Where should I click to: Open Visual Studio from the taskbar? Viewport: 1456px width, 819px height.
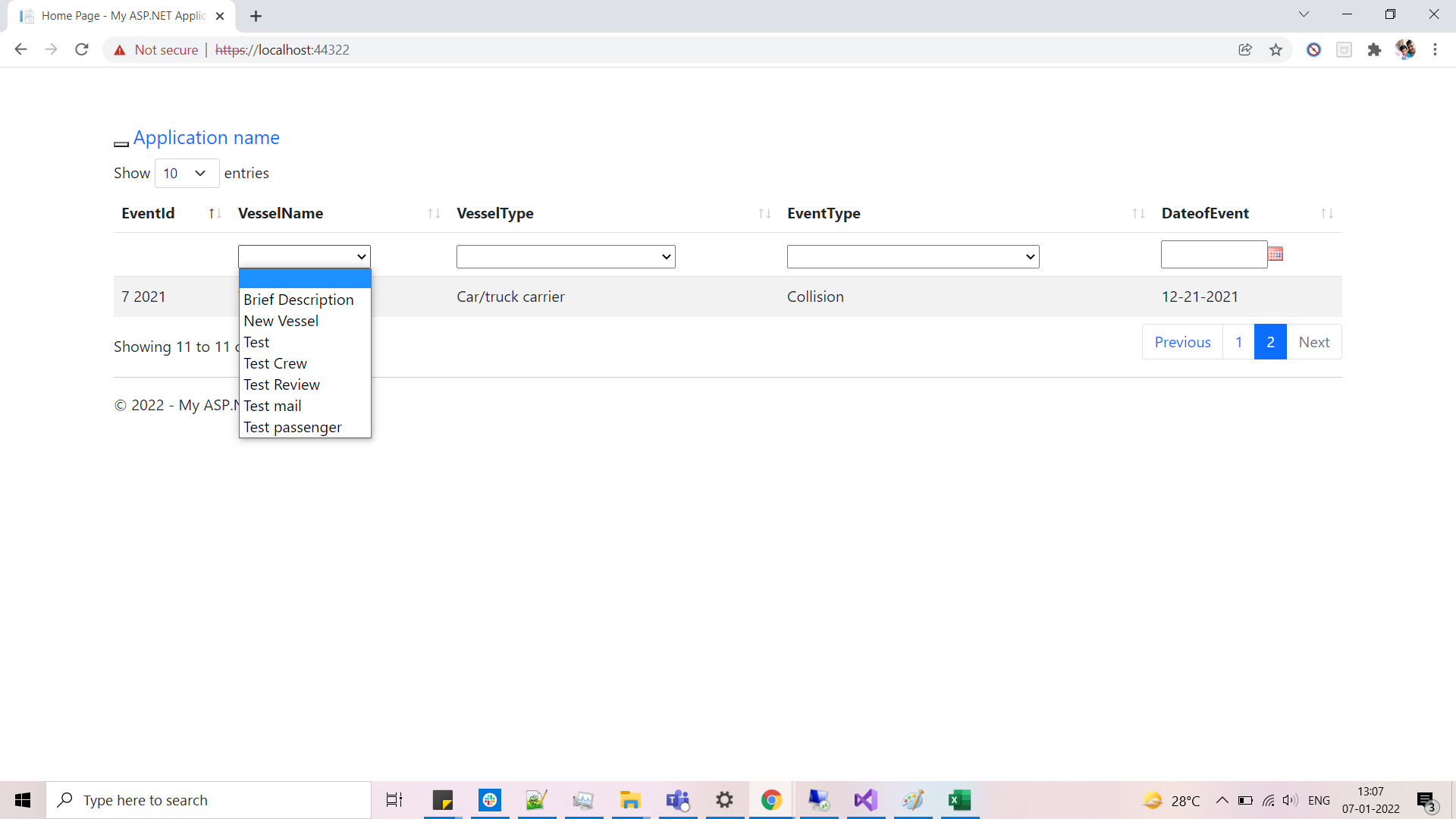coord(865,800)
